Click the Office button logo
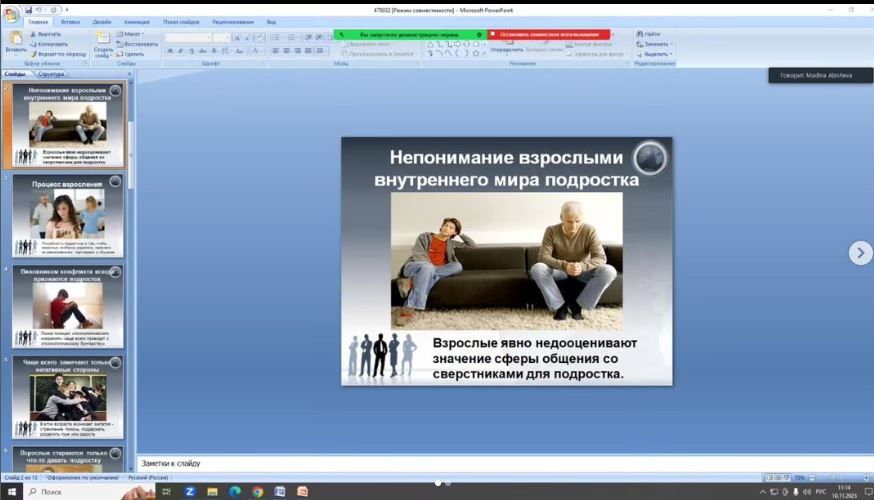 click(11, 13)
